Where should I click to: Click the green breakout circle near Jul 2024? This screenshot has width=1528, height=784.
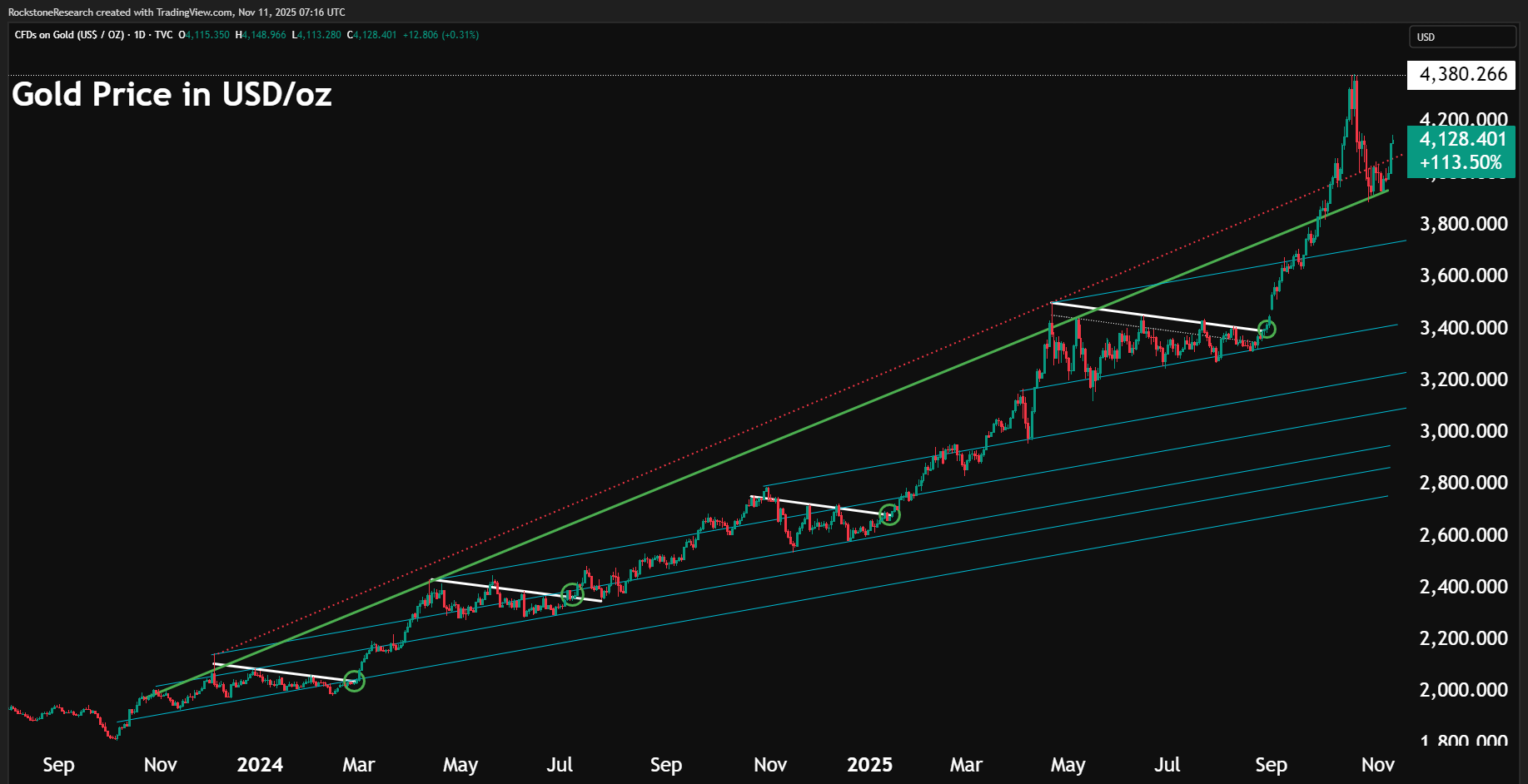click(572, 594)
